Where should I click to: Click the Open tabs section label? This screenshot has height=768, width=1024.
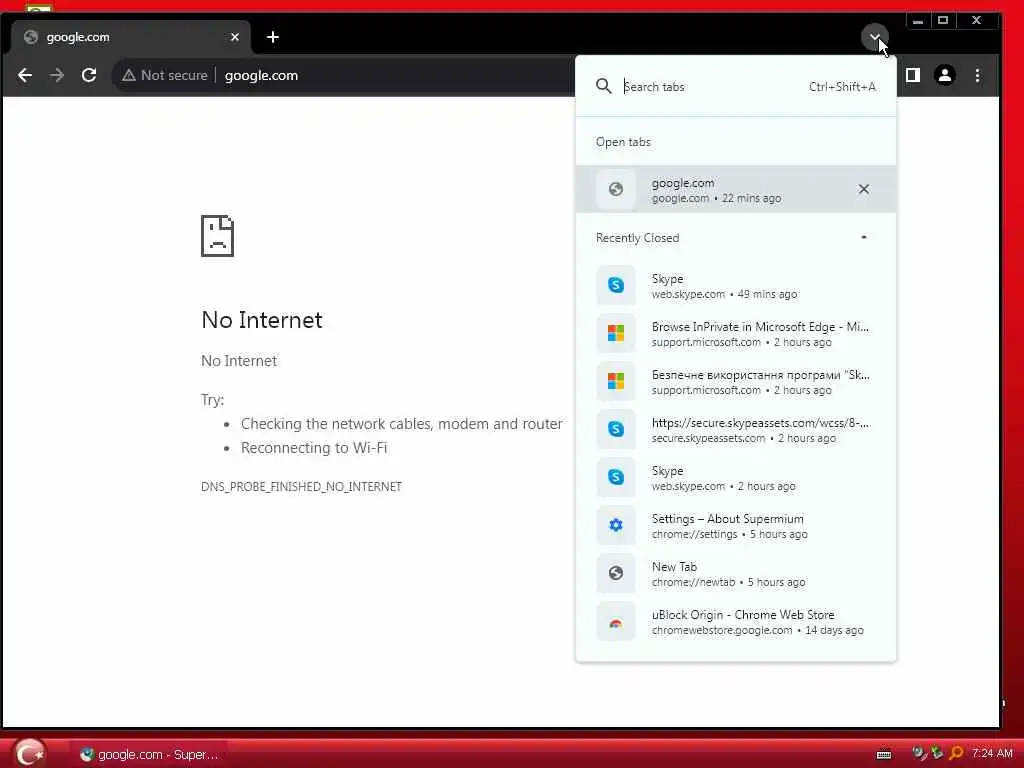pos(623,142)
